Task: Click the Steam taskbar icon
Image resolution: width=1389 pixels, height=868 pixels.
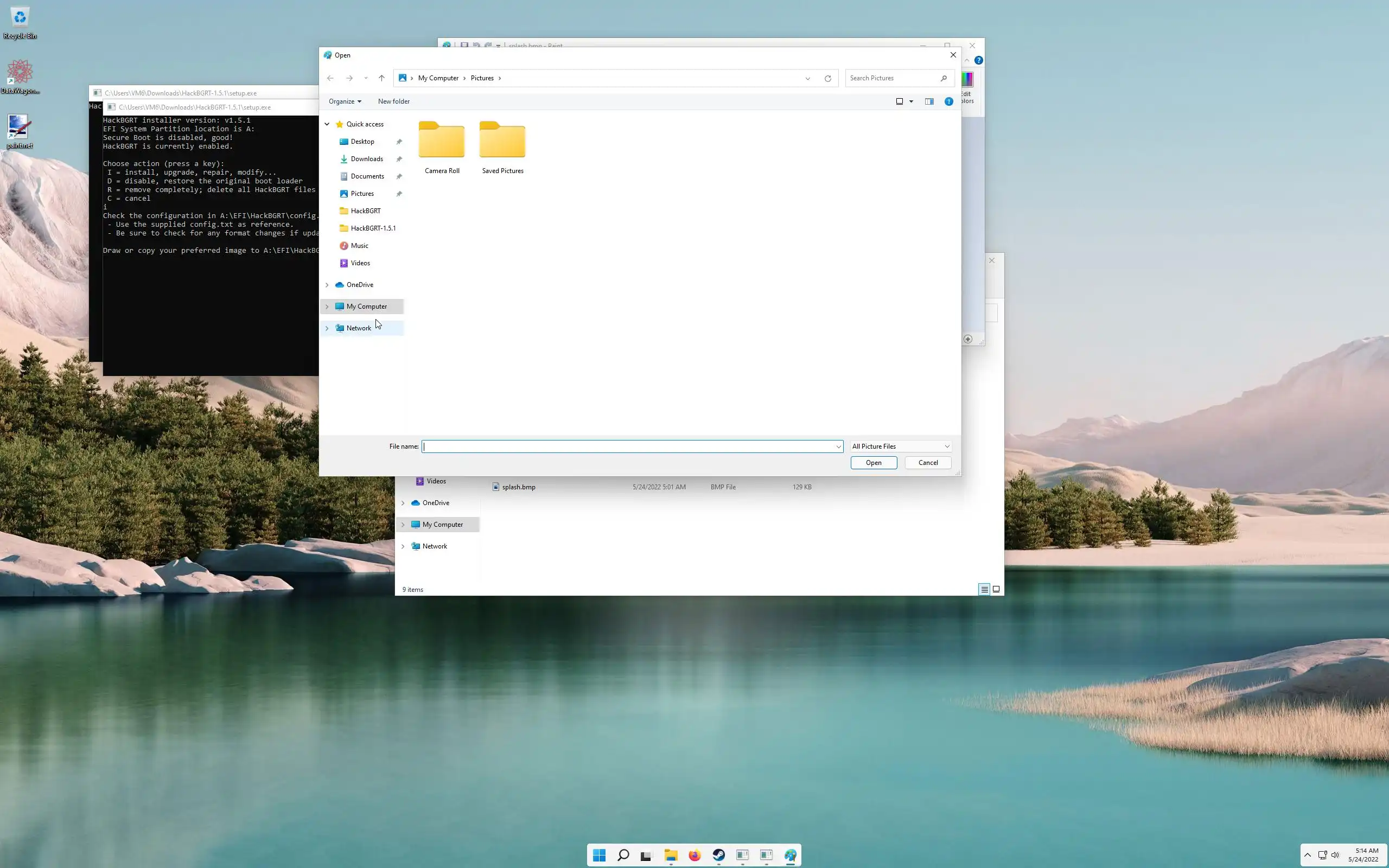Action: [718, 856]
